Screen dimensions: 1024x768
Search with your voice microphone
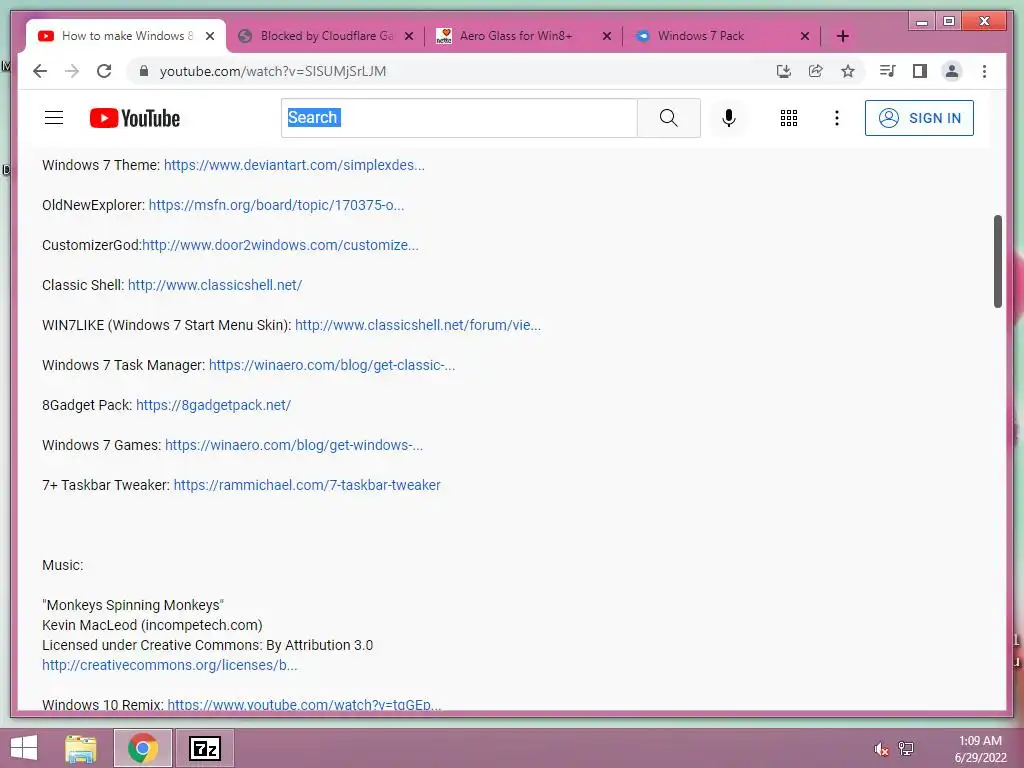[x=729, y=118]
